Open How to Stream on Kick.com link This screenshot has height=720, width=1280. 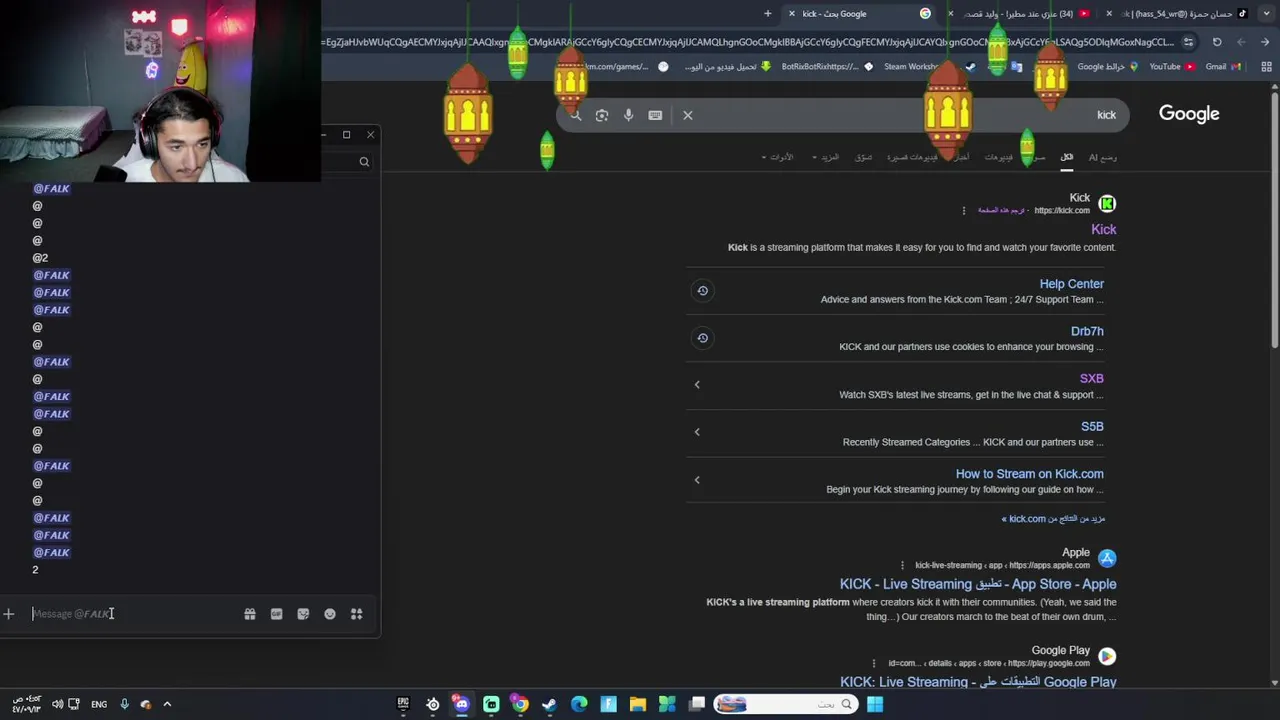[x=1029, y=474]
